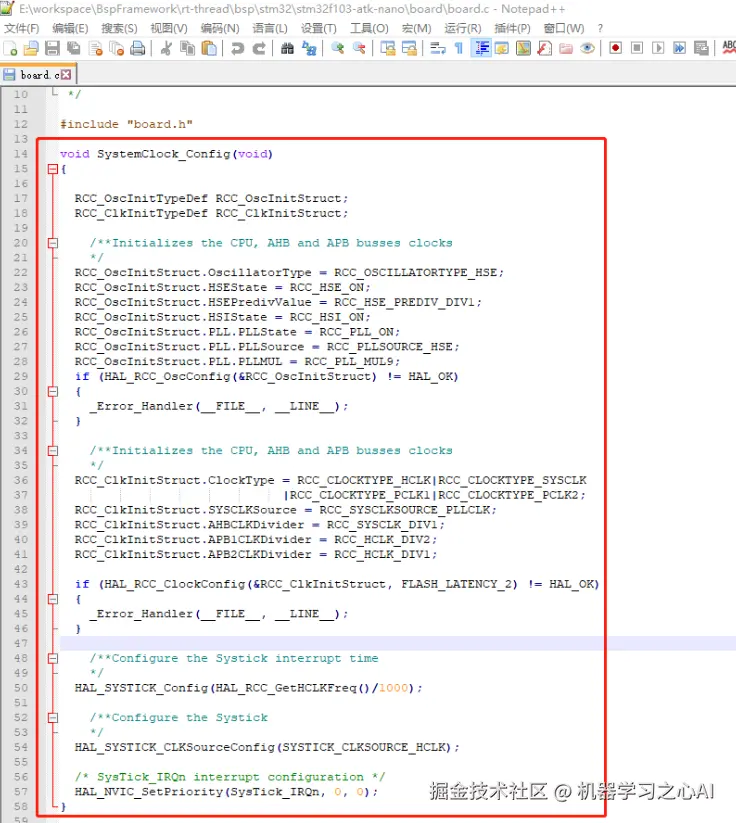
Task: Open Find with the binoculars icon
Action: tap(287, 48)
